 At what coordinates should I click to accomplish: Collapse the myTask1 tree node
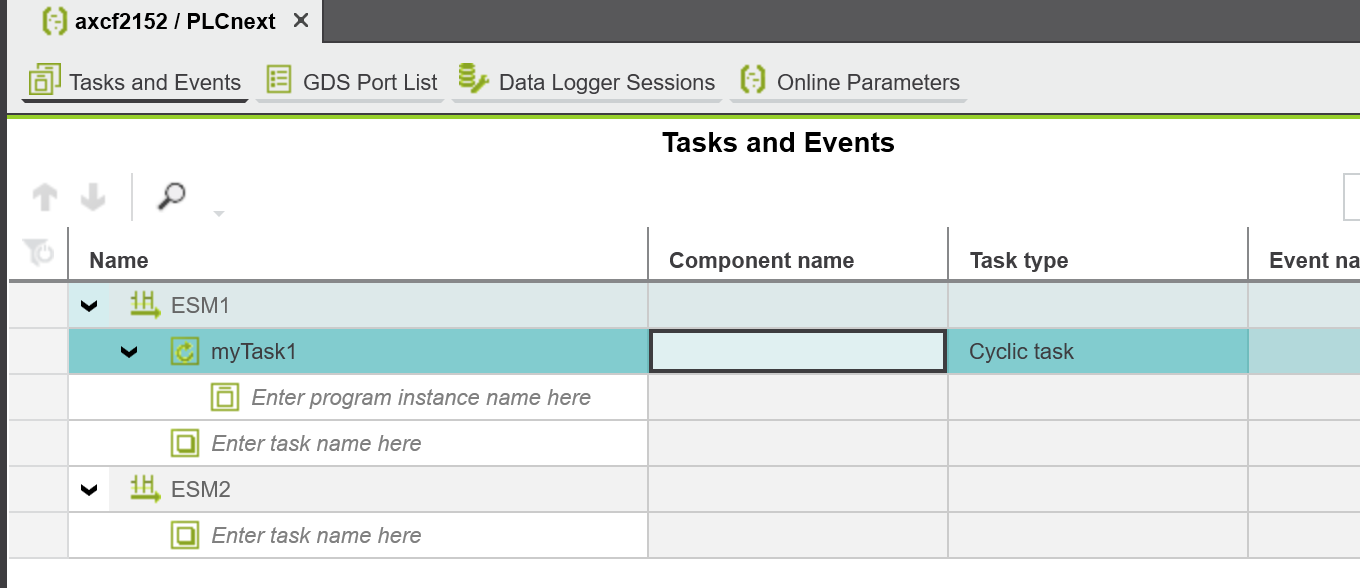point(129,352)
